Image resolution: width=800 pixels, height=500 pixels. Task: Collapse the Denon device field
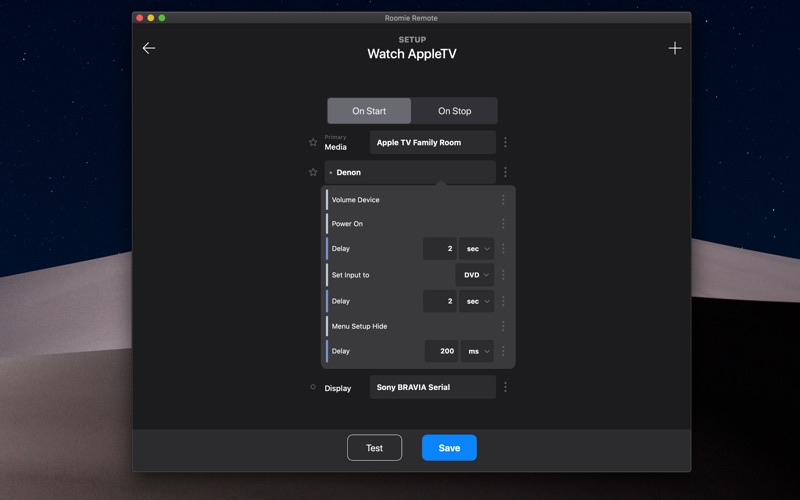tap(410, 172)
